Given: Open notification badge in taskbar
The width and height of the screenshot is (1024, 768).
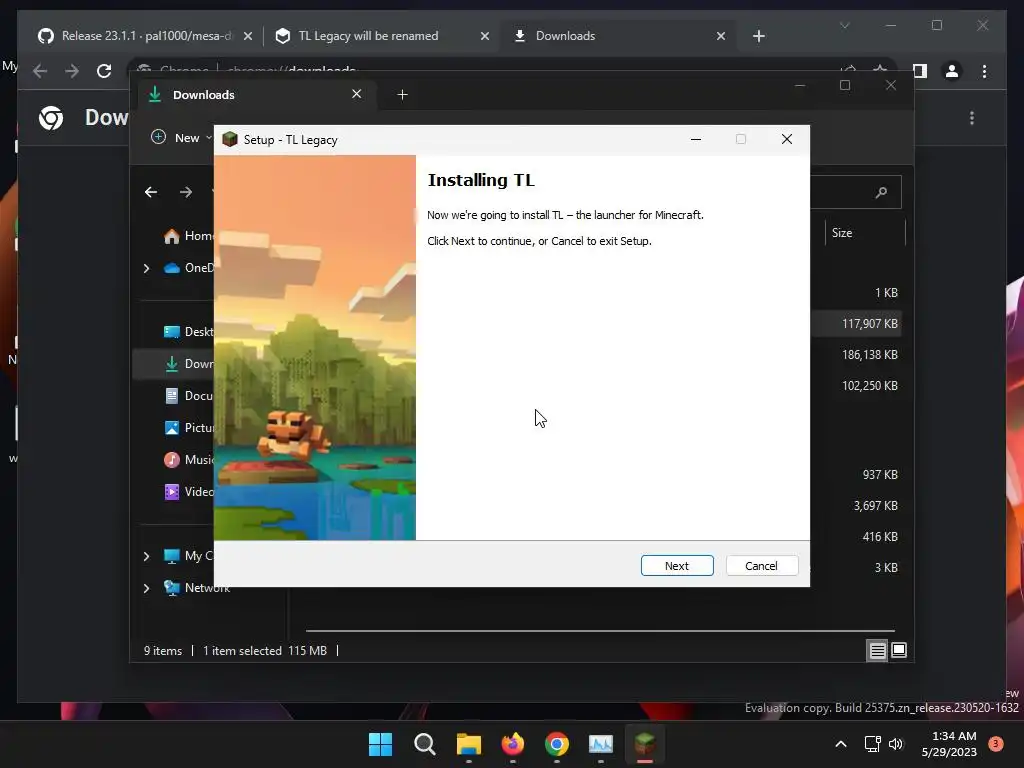Looking at the screenshot, I should pyautogui.click(x=996, y=744).
